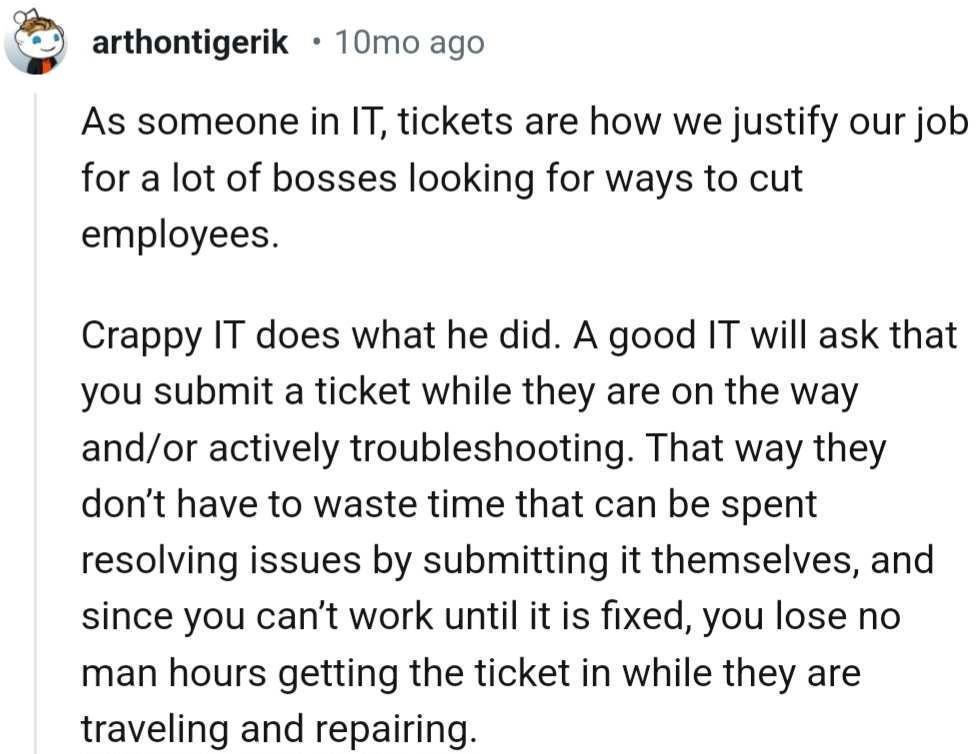Click the phrase 'submit a ticket'

coord(282,392)
